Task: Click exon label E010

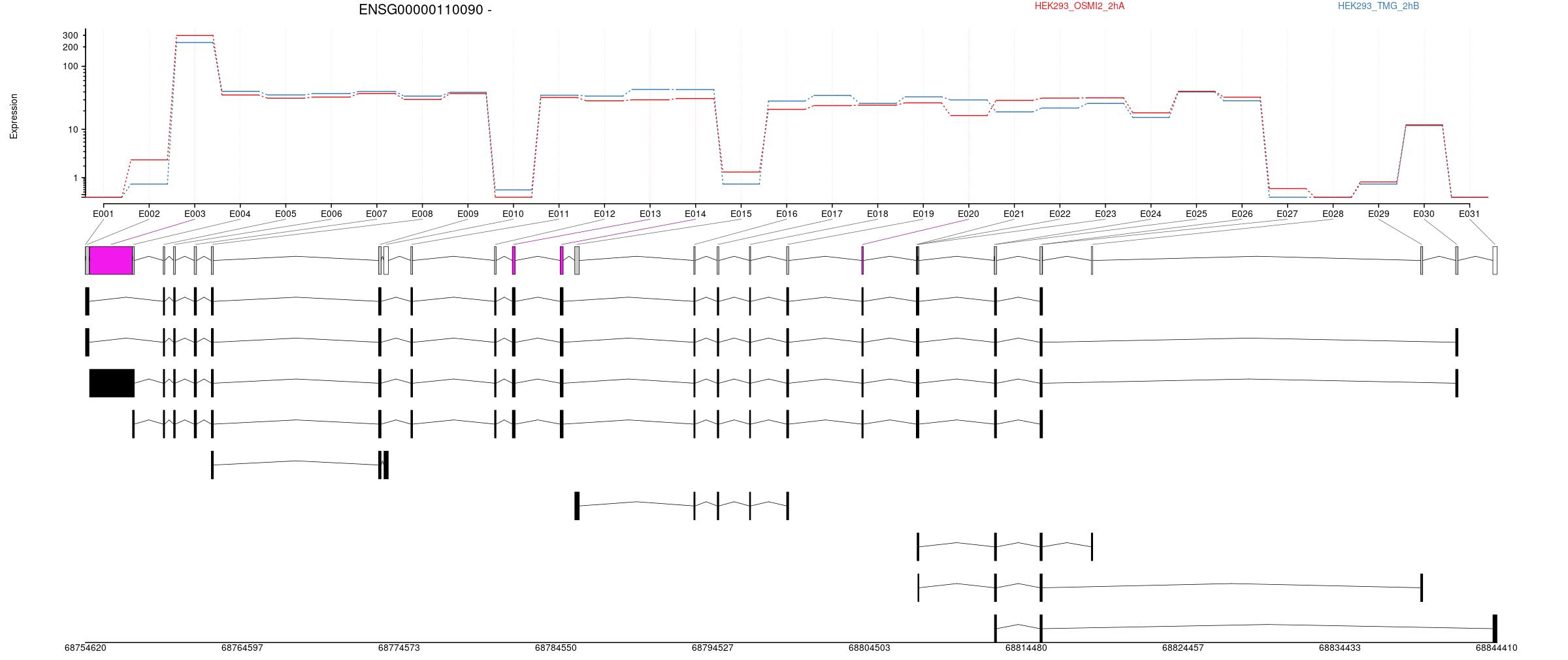Action: pyautogui.click(x=513, y=214)
